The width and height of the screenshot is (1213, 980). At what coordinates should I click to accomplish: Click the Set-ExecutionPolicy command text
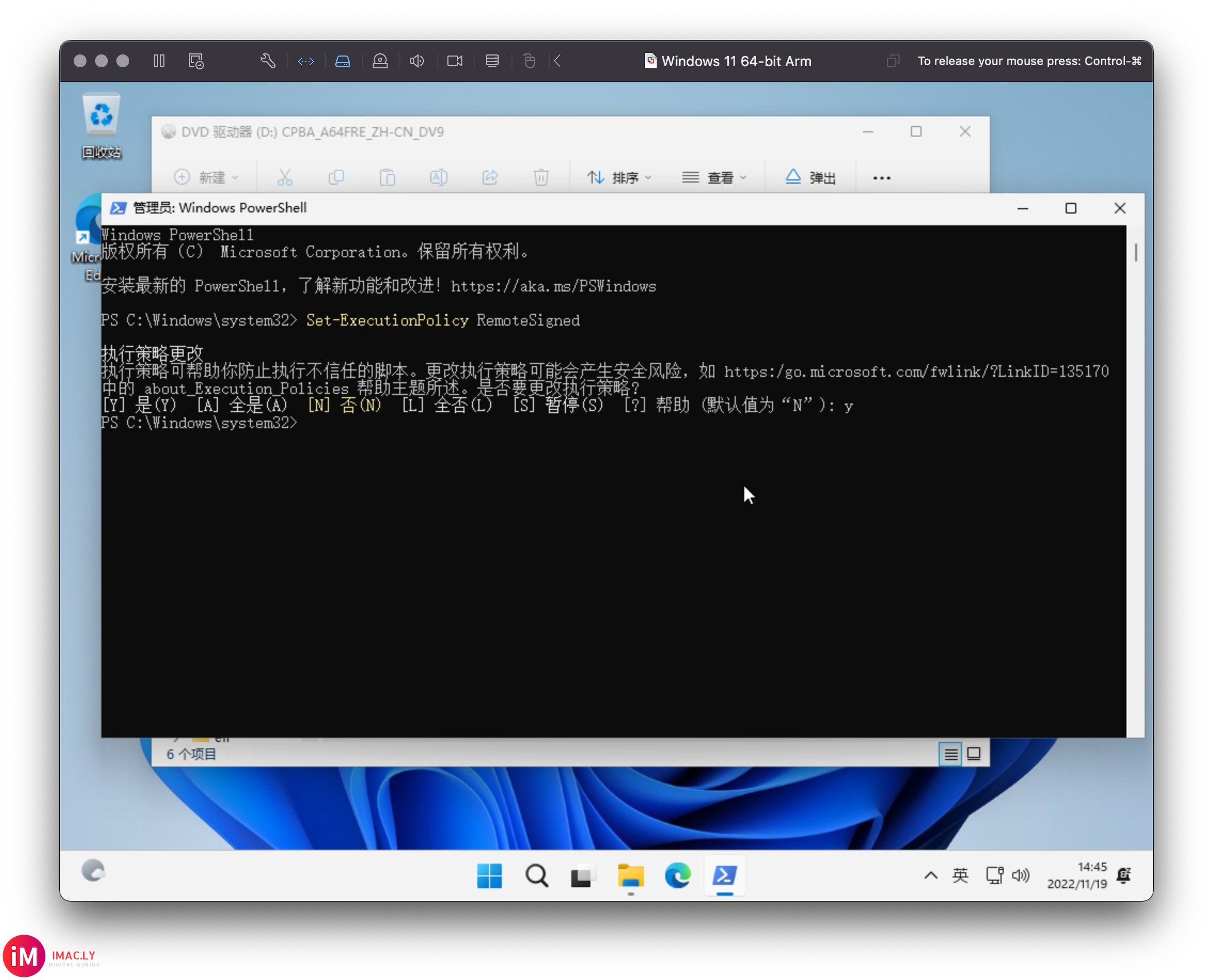tap(388, 320)
